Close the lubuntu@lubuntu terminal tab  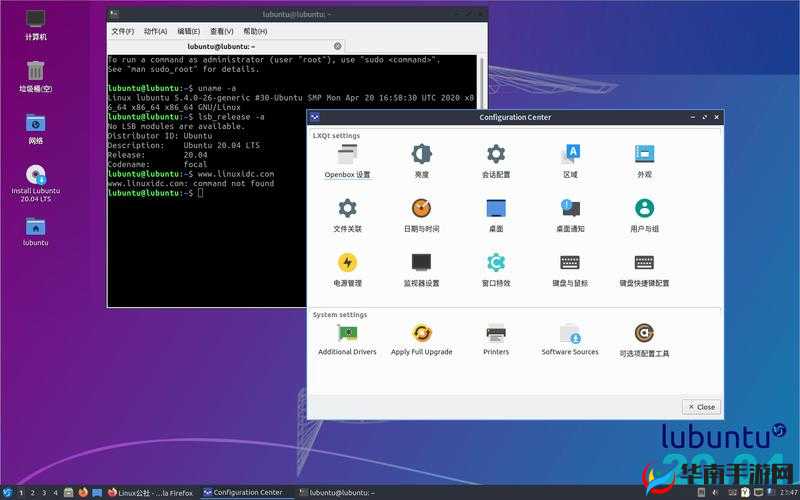click(x=338, y=46)
